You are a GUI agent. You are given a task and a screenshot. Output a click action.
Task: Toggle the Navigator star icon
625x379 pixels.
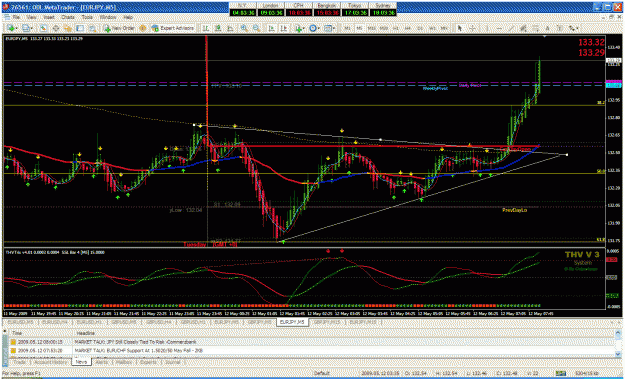click(x=68, y=28)
